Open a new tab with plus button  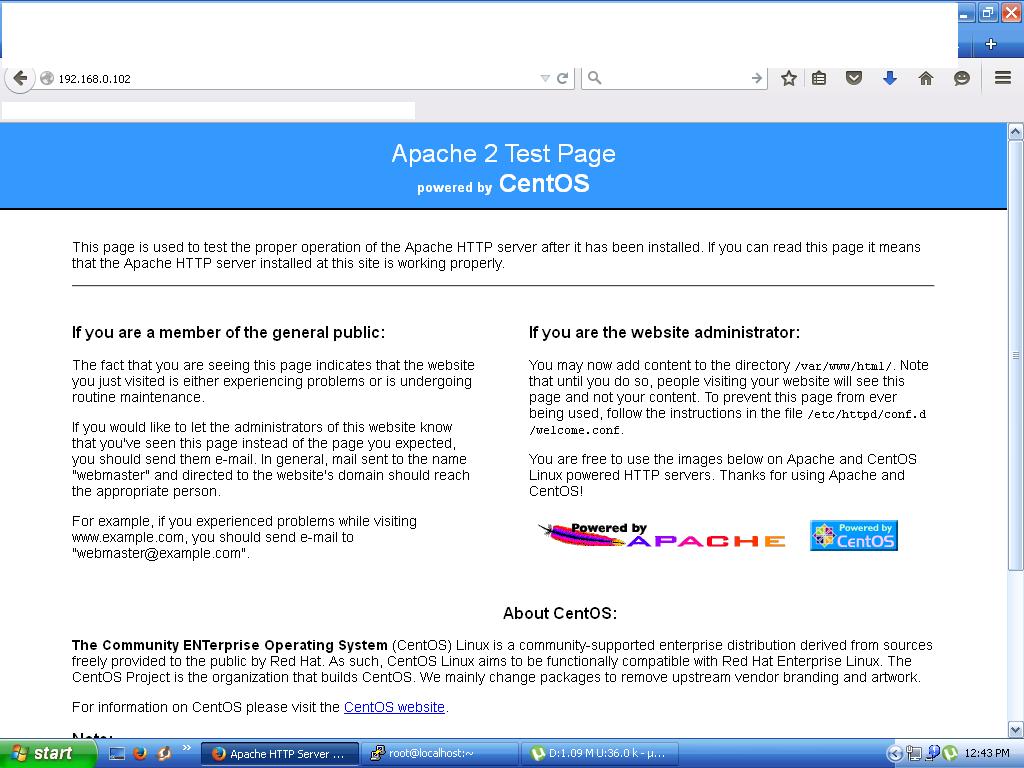(991, 44)
